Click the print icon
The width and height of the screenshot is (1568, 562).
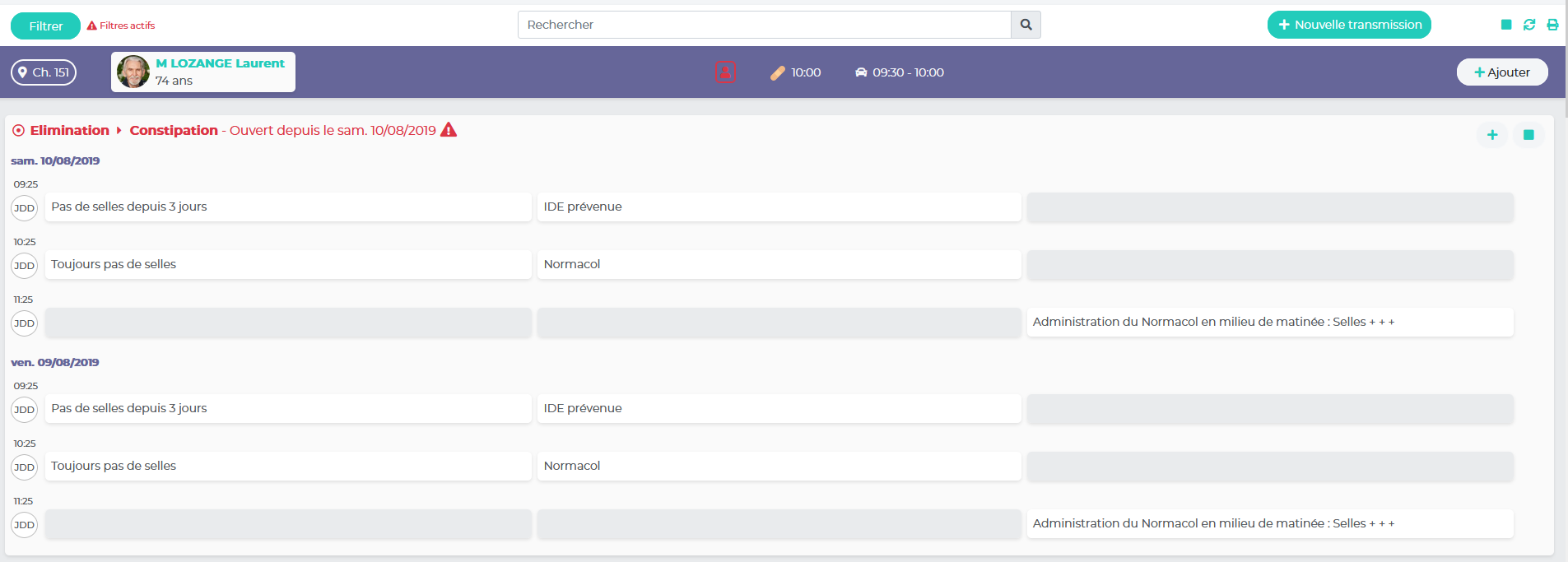[1552, 25]
